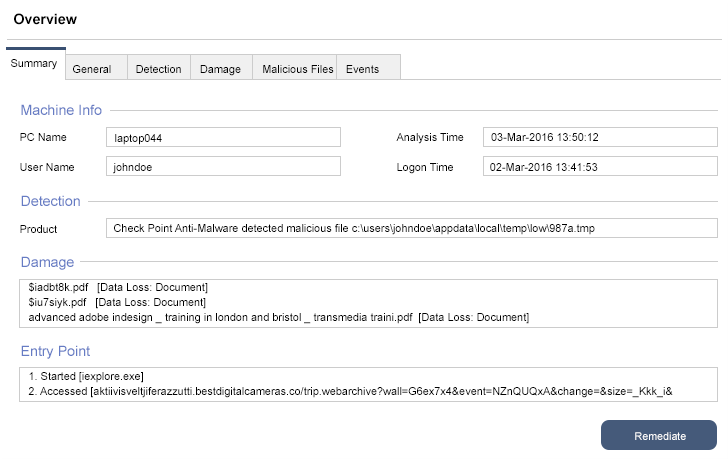Select the advanced adobe indesign pdf entry
Screen dimensions: 728x459
click(x=279, y=317)
